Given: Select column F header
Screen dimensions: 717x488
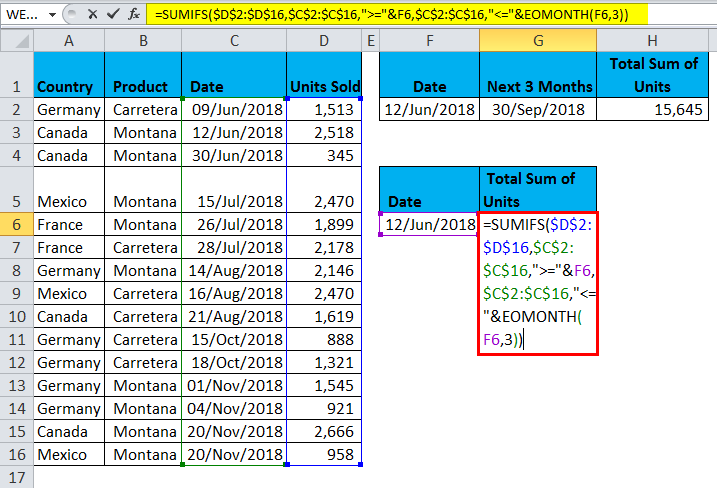Looking at the screenshot, I should tap(429, 41).
